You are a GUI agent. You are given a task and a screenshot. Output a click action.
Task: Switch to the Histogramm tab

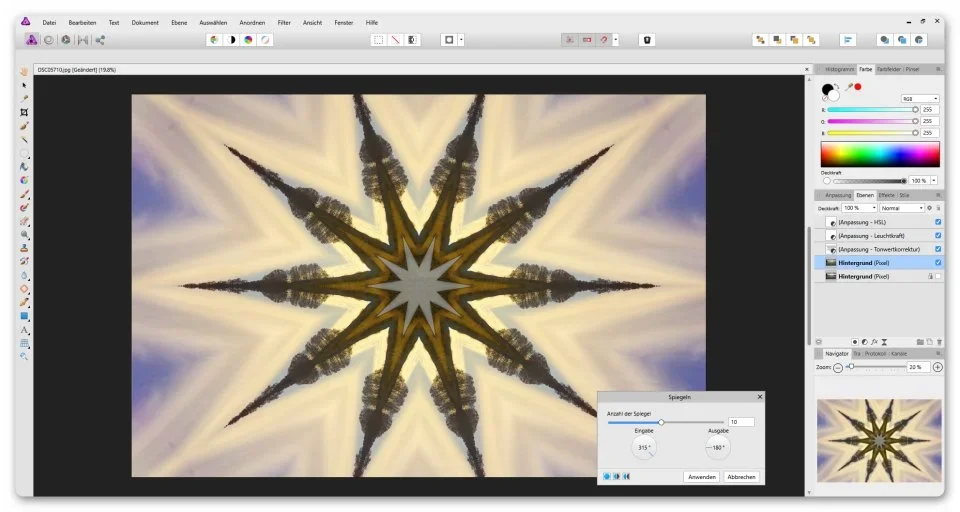pyautogui.click(x=839, y=69)
